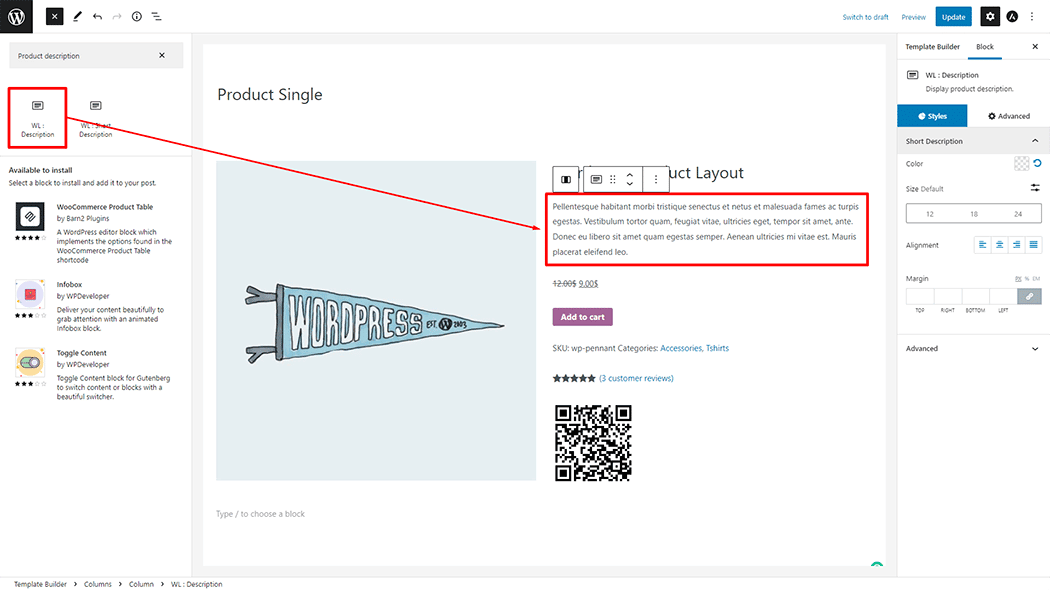Collapse the Short Description panel

pyautogui.click(x=1035, y=141)
